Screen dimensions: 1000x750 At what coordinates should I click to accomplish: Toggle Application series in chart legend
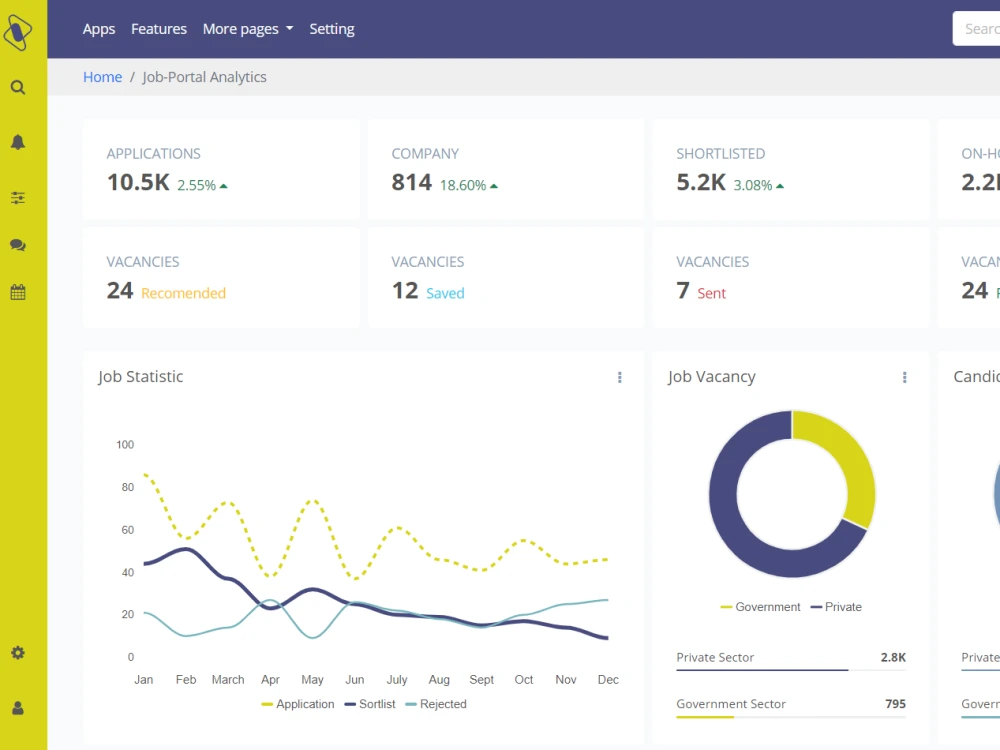298,704
